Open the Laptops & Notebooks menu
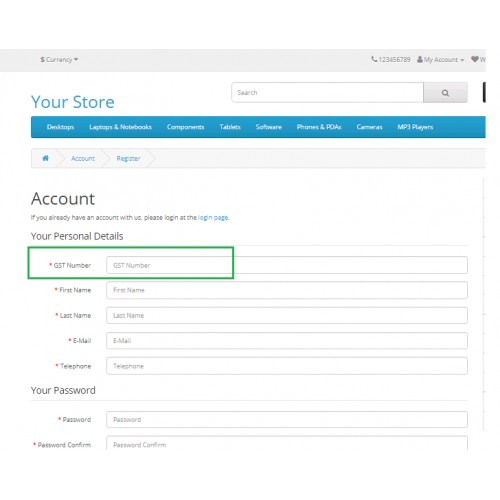Viewport: 500px width, 500px height. pyautogui.click(x=120, y=127)
